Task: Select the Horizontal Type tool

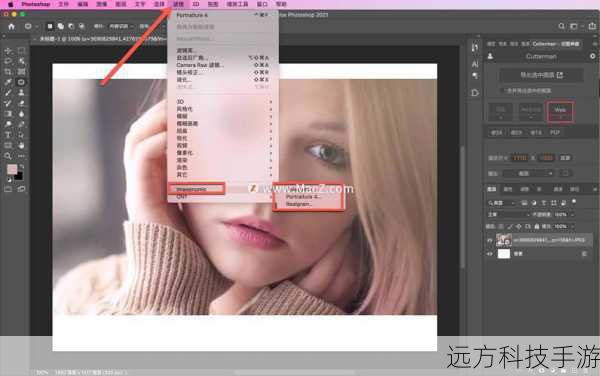Action: click(x=8, y=135)
